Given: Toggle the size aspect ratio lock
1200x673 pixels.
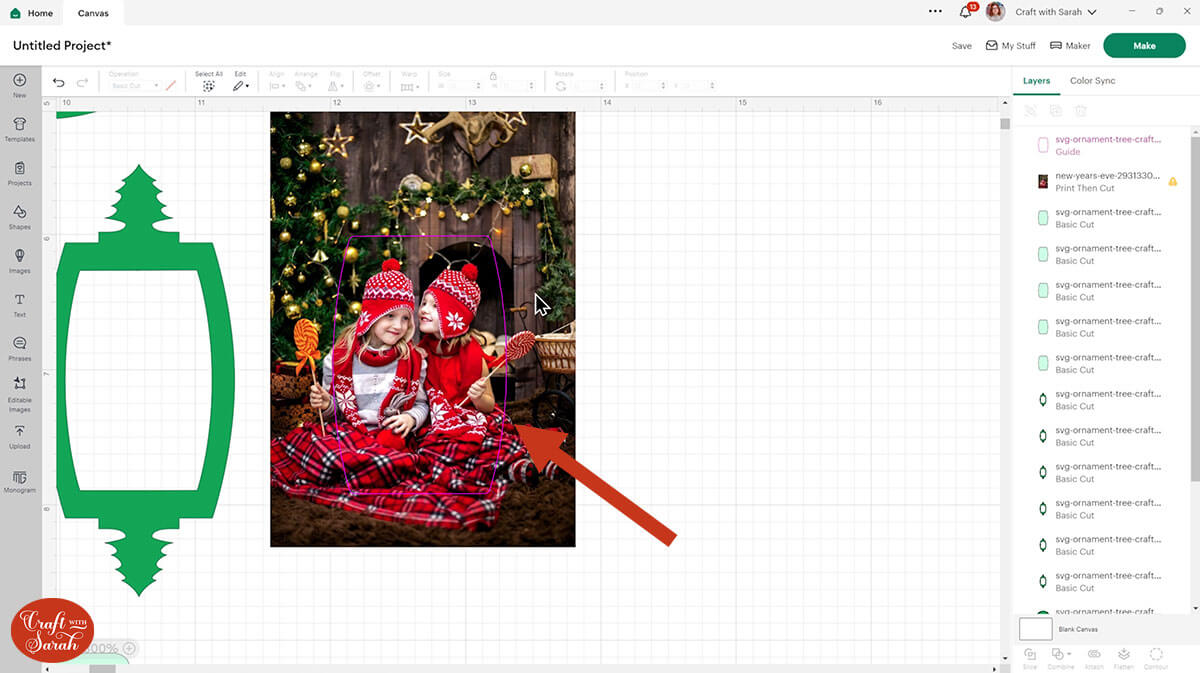Looking at the screenshot, I should pos(493,76).
